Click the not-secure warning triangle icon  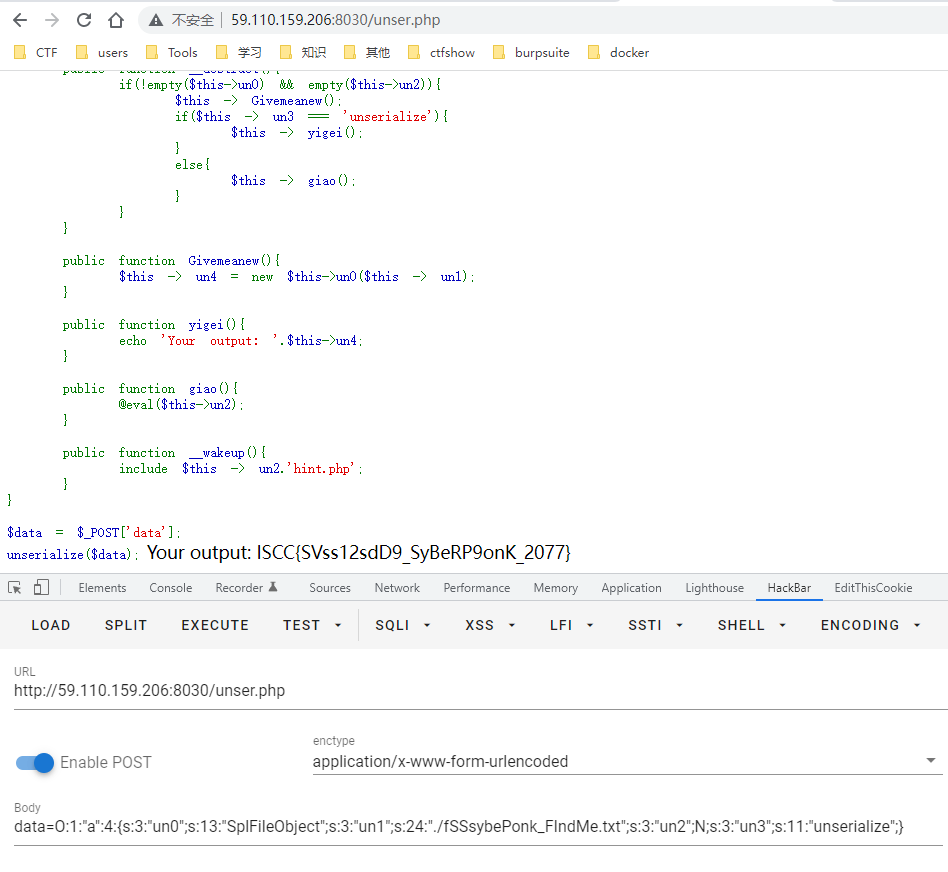(156, 20)
